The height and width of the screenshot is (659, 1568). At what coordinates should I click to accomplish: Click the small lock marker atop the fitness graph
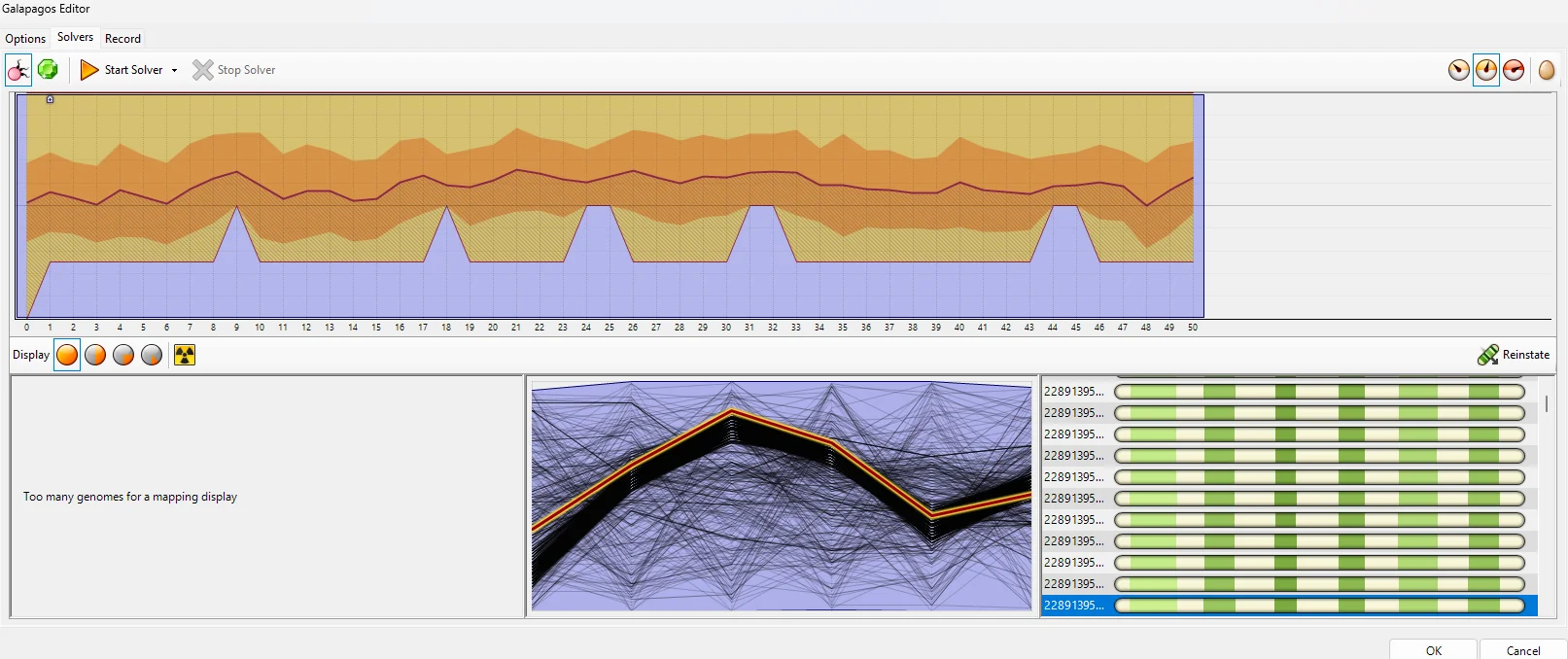50,99
